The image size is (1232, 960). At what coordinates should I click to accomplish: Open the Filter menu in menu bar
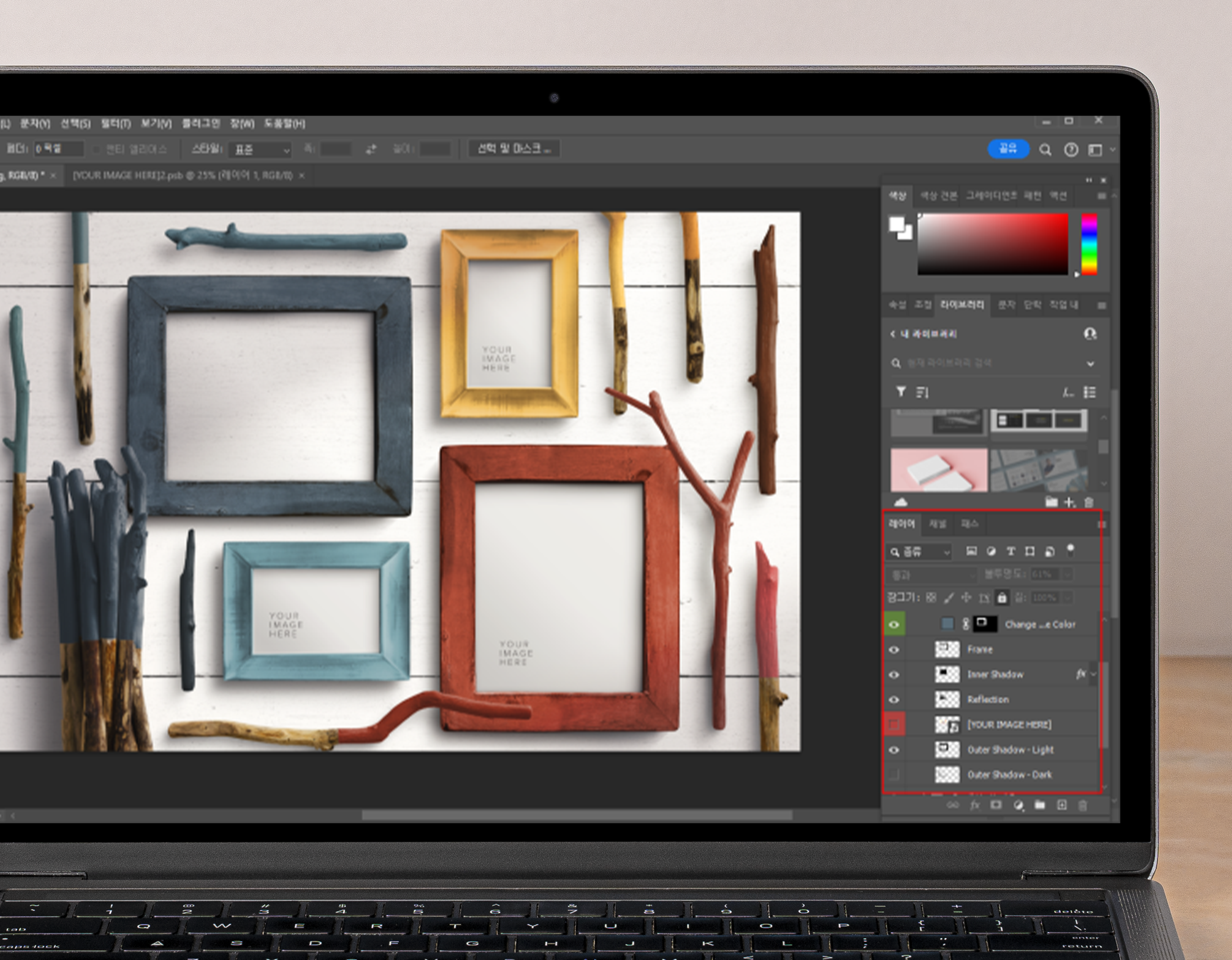pyautogui.click(x=116, y=123)
